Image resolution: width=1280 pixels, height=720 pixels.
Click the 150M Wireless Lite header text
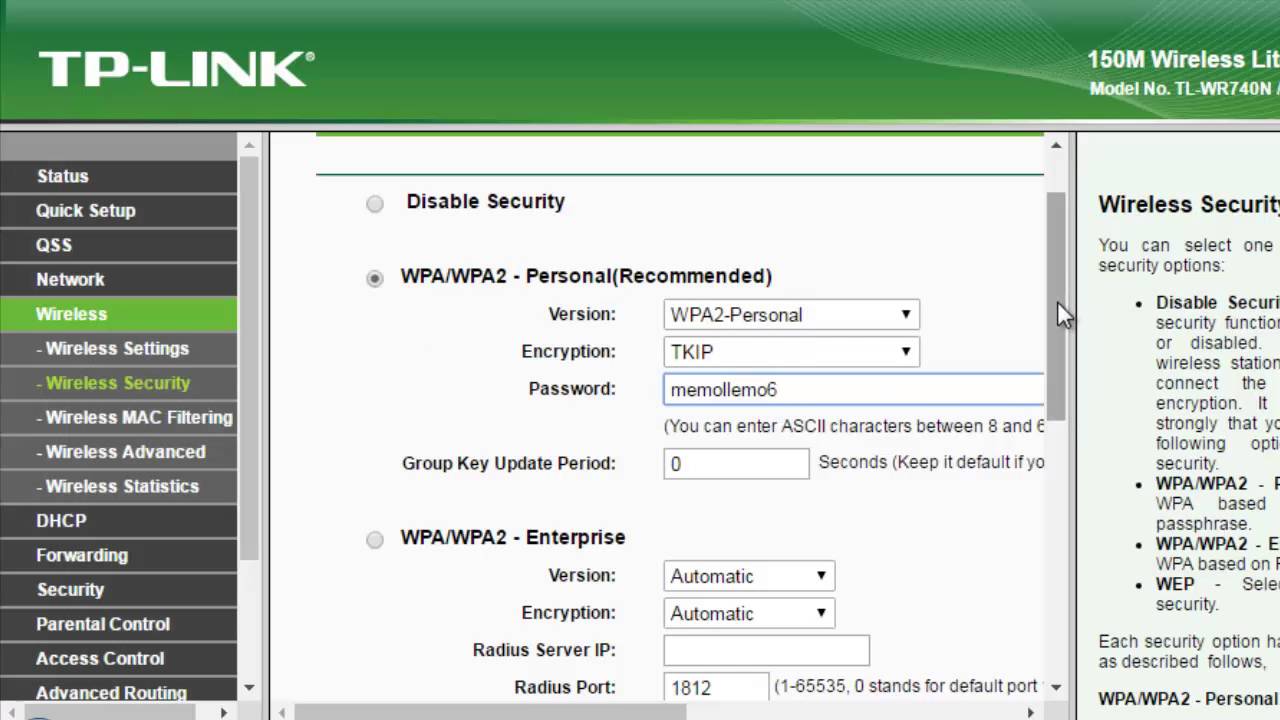click(x=1183, y=60)
